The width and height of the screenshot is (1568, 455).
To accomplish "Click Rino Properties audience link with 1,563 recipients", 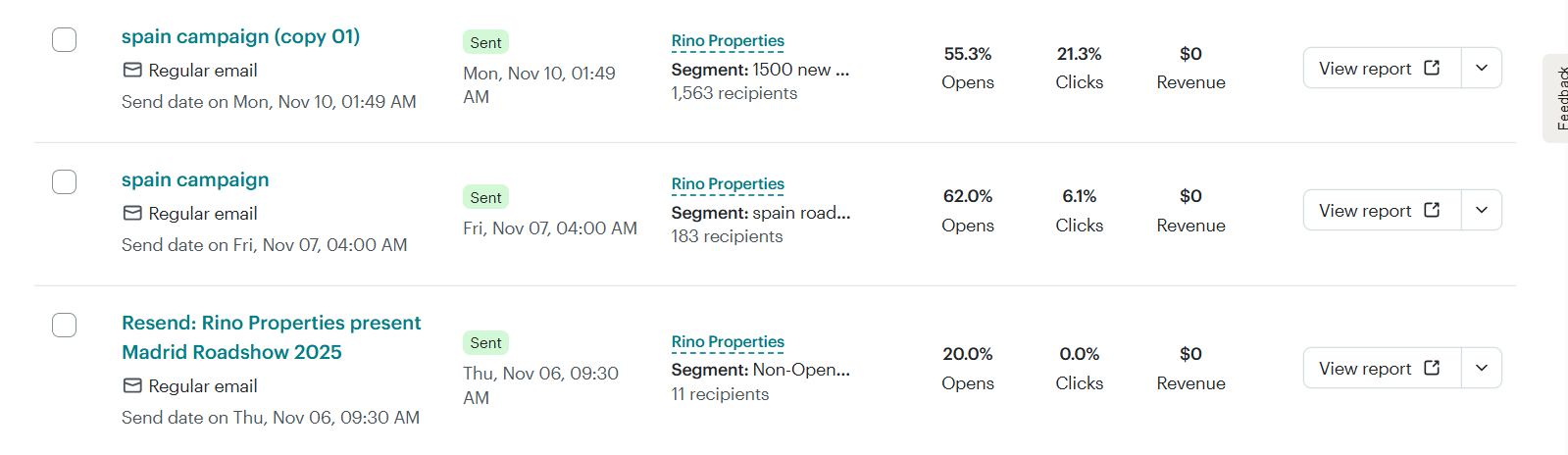I will click(x=728, y=41).
